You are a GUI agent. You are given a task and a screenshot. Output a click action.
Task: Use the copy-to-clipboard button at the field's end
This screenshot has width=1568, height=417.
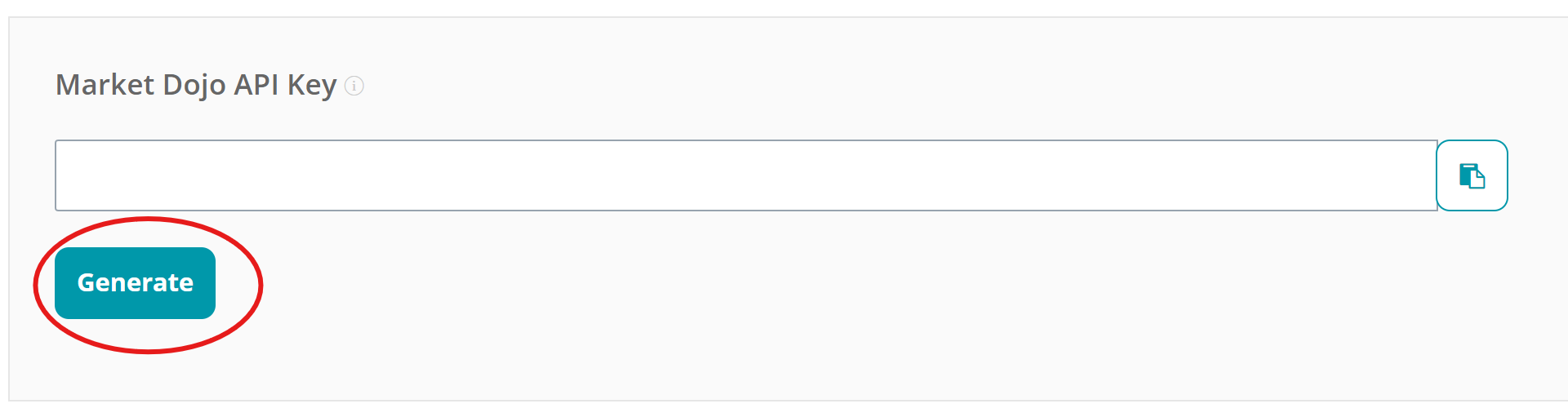pos(1472,175)
